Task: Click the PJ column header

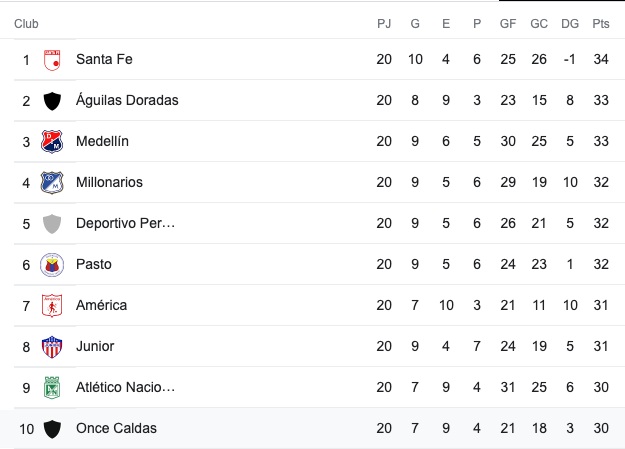Action: click(x=384, y=23)
